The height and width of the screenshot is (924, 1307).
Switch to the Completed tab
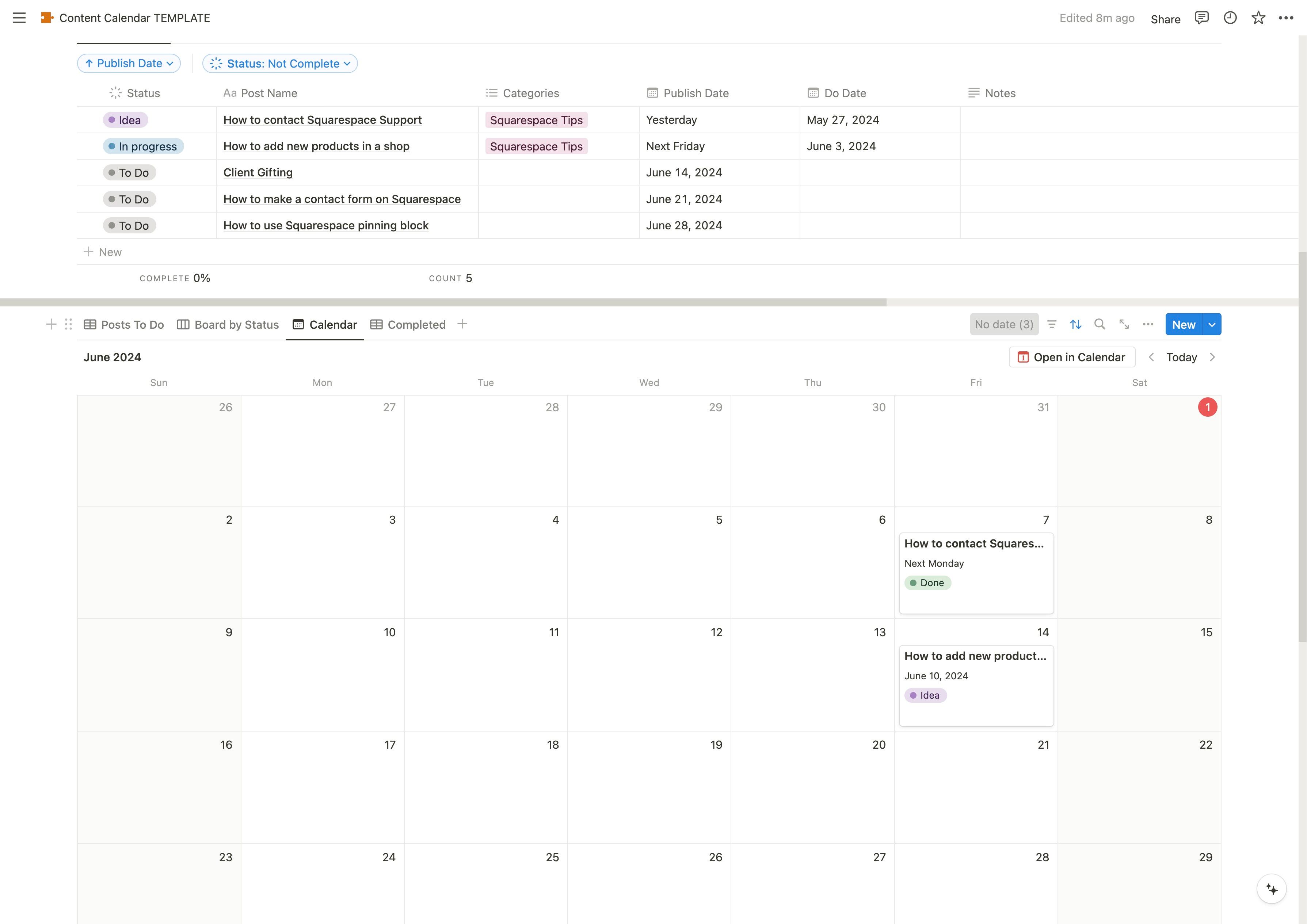(x=408, y=325)
